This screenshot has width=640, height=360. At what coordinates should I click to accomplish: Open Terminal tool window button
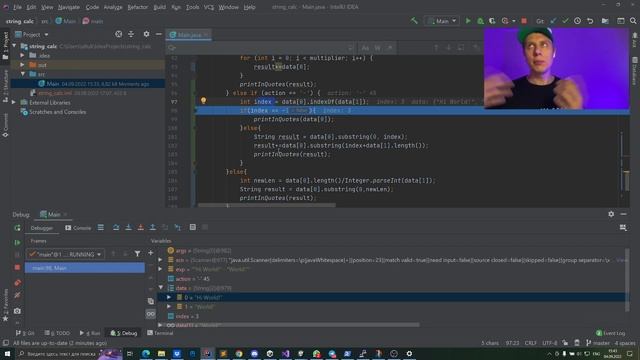(160, 333)
